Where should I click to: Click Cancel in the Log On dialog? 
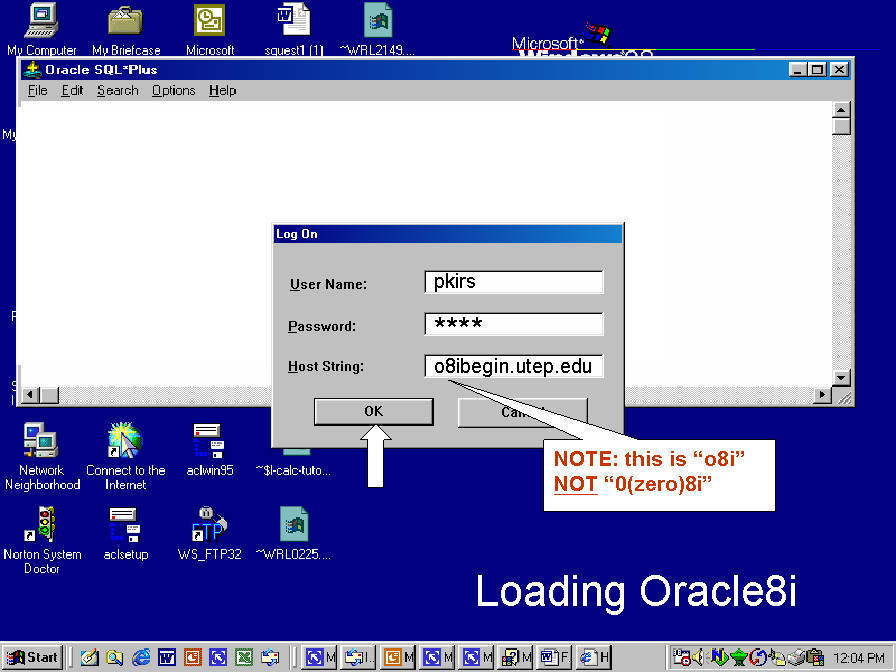click(522, 412)
